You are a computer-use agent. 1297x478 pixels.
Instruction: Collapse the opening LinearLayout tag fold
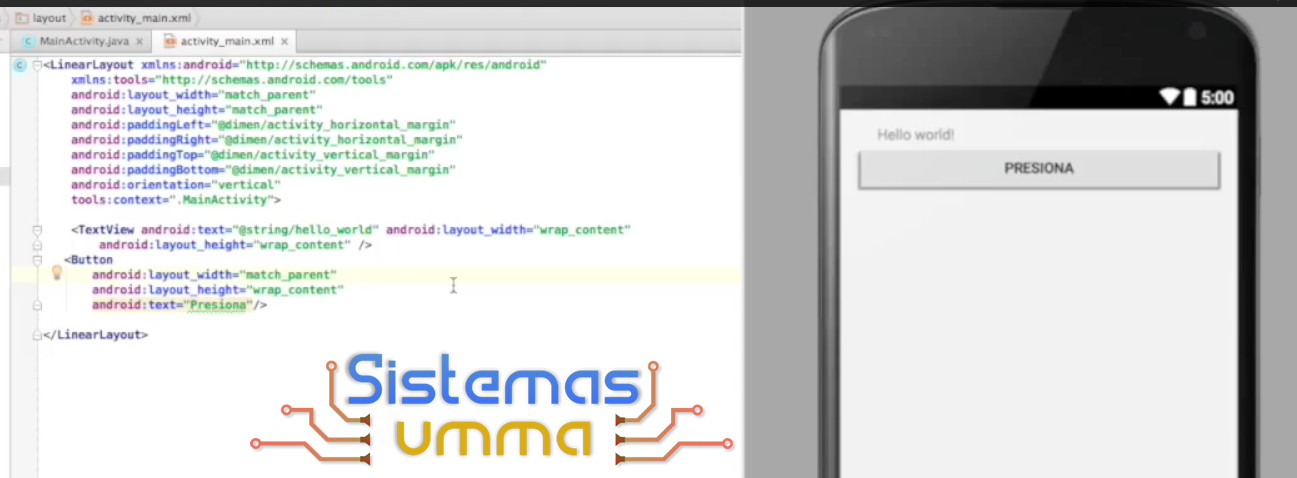point(37,65)
